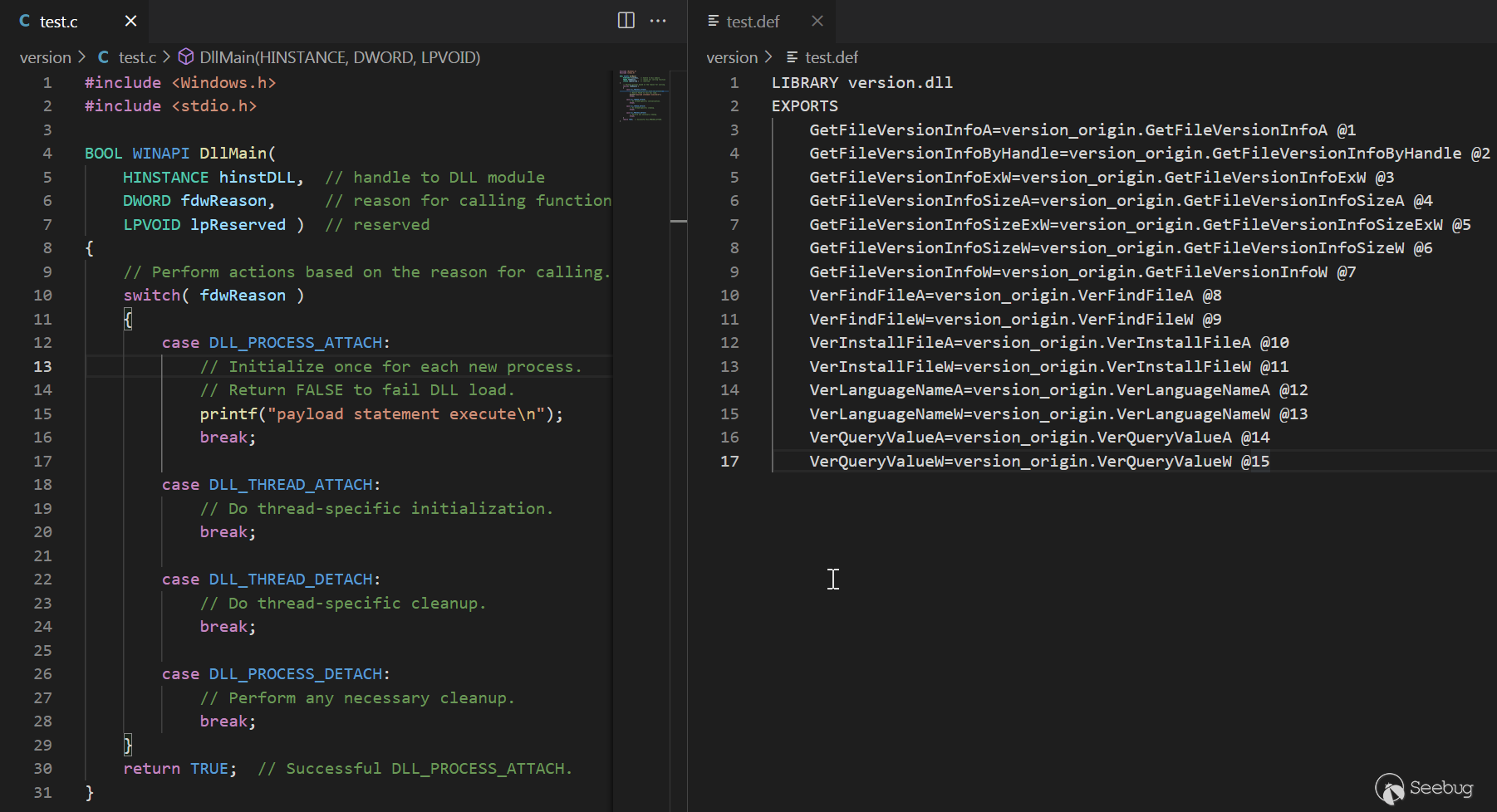Screen dimensions: 1497x812
Task: Switch to the test.c tab
Action: [x=59, y=22]
